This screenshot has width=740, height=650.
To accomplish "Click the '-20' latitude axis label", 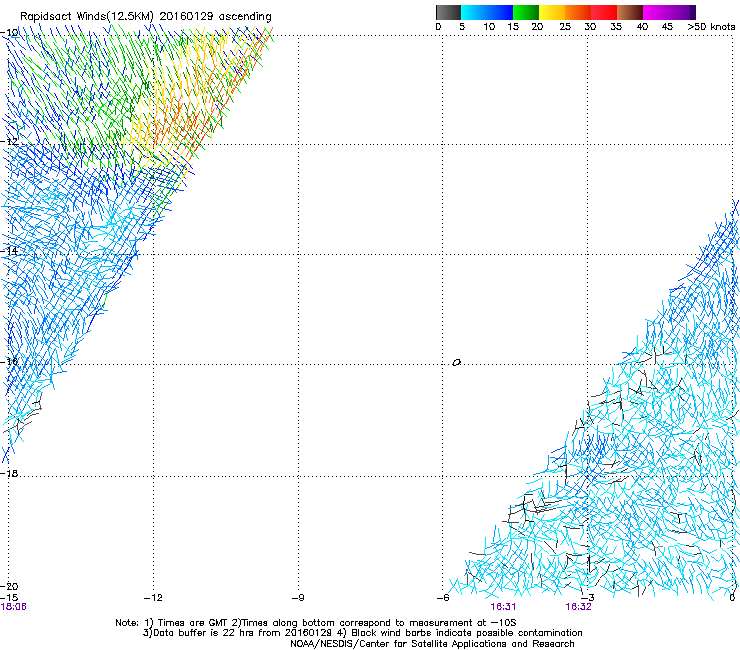I will 9,586.
